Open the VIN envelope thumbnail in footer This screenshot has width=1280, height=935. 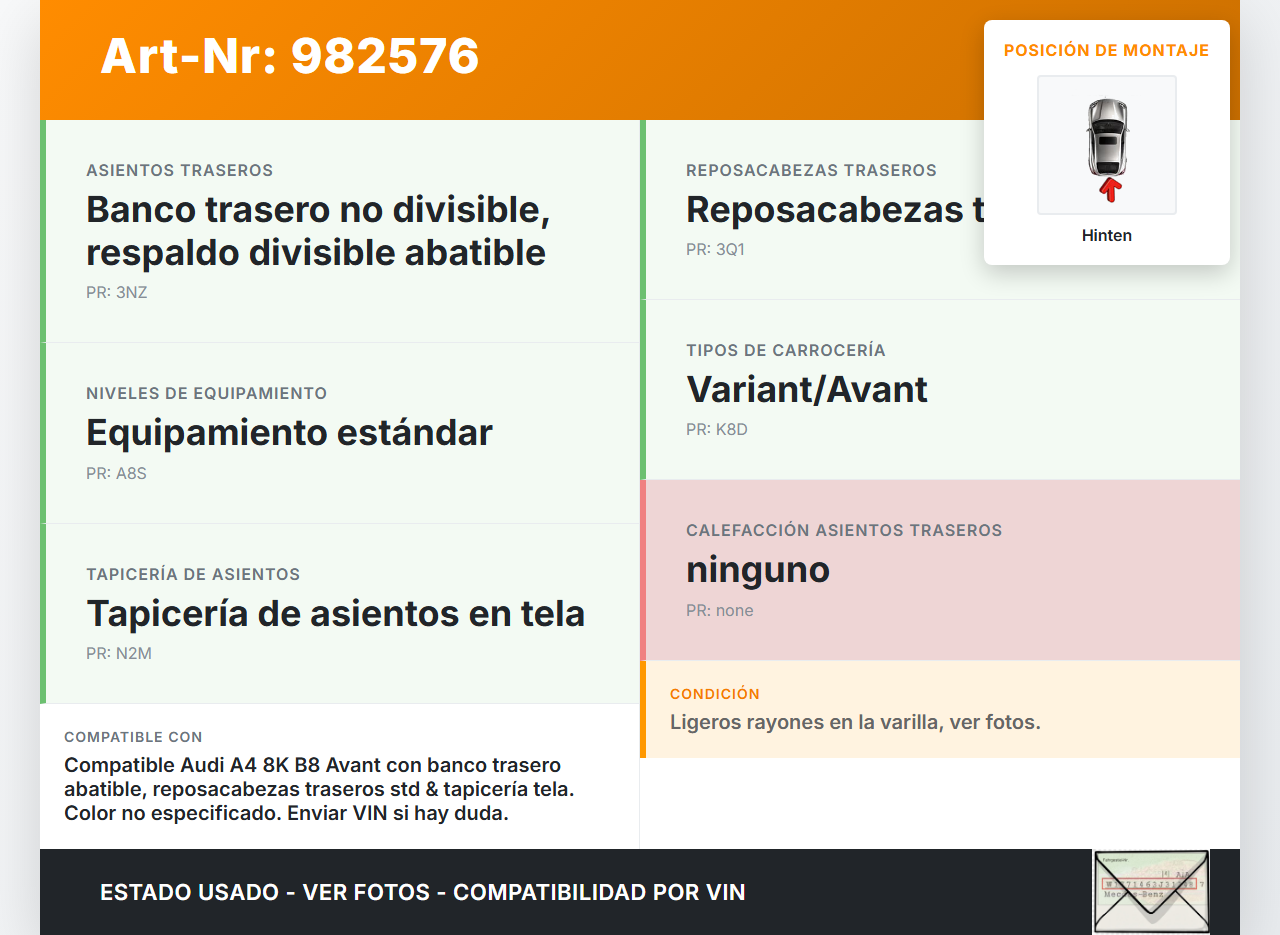point(1151,892)
